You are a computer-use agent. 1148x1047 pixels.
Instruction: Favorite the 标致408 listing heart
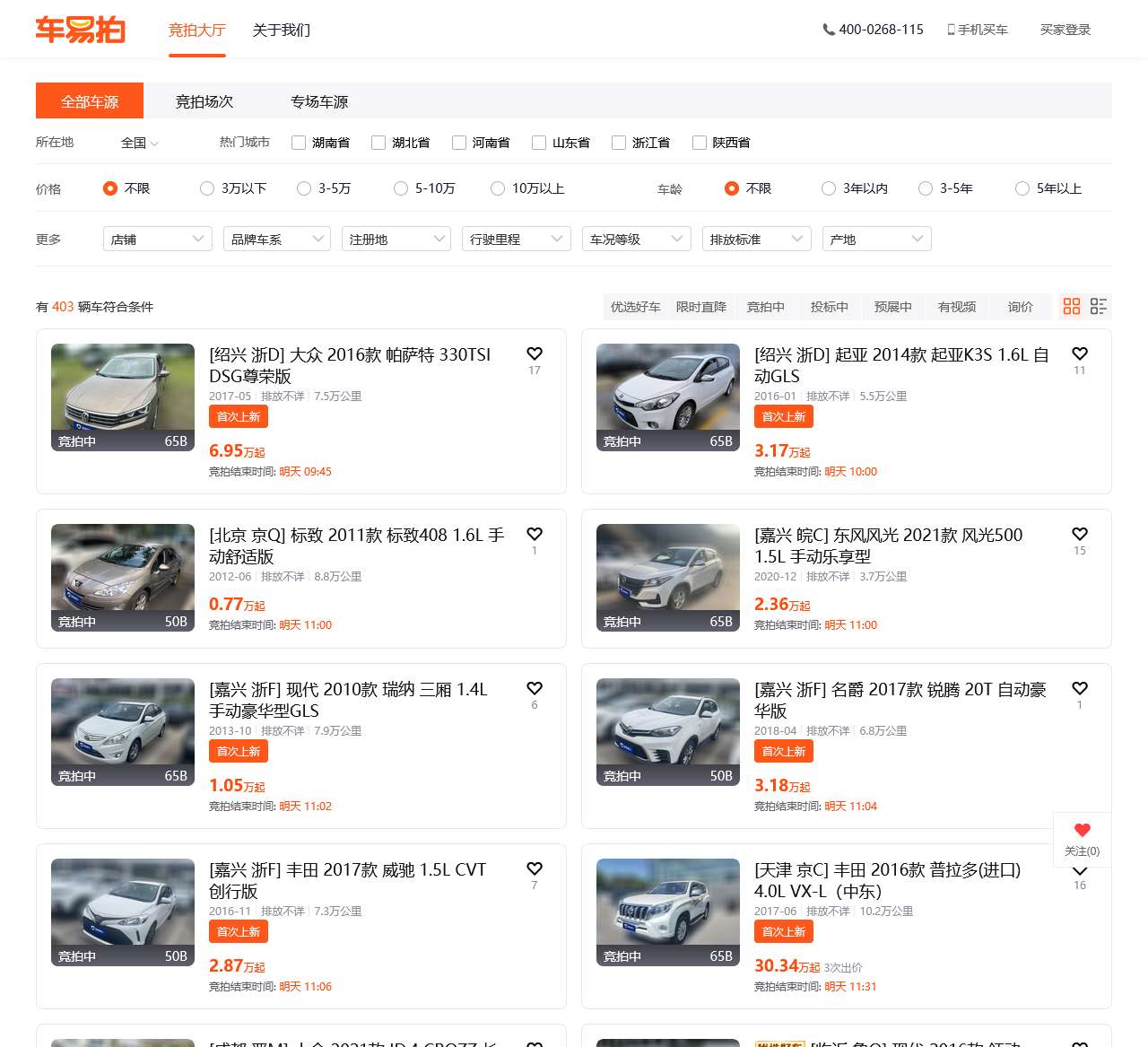pyautogui.click(x=535, y=534)
